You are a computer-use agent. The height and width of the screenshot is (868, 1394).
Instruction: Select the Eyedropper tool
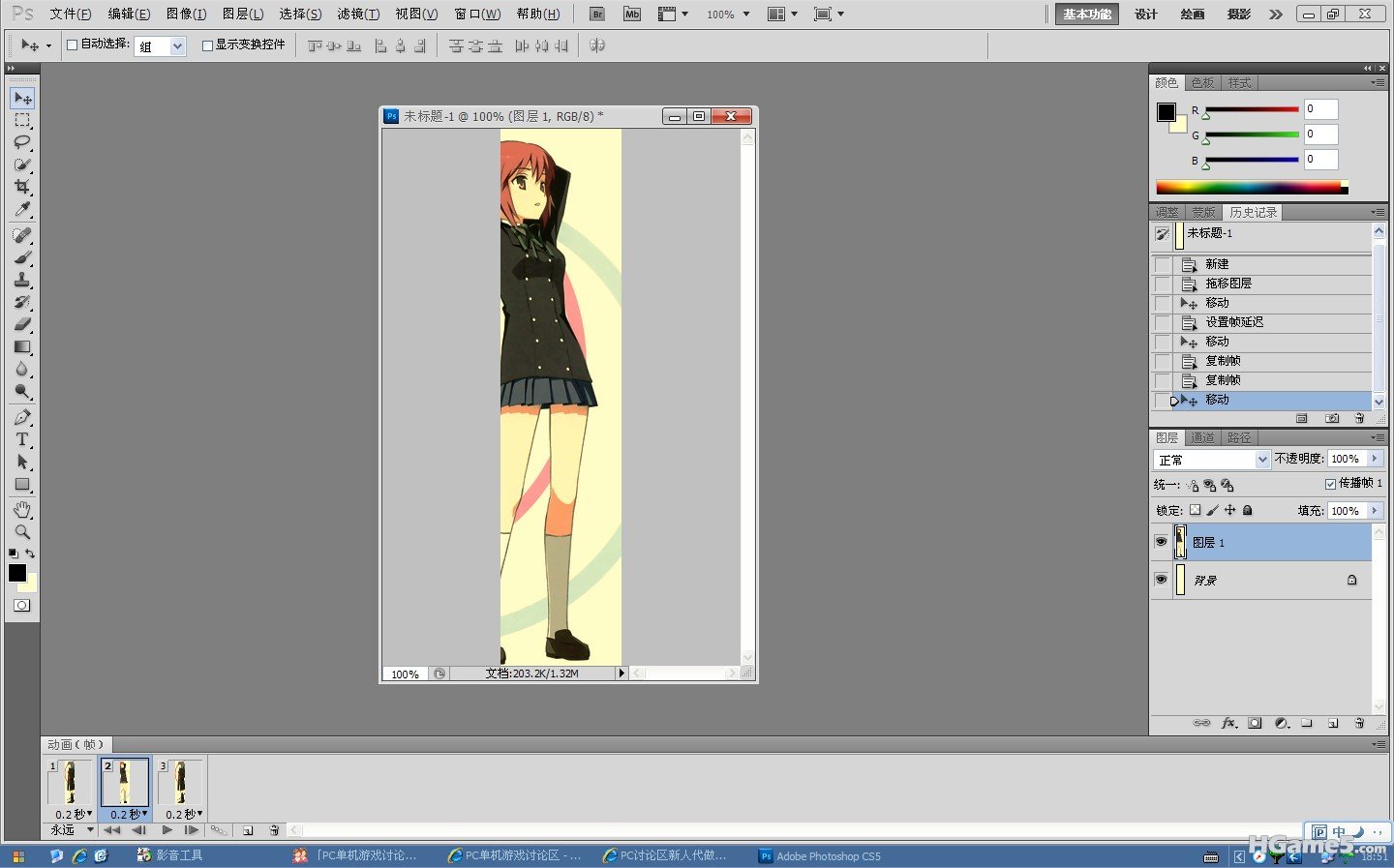pos(21,209)
